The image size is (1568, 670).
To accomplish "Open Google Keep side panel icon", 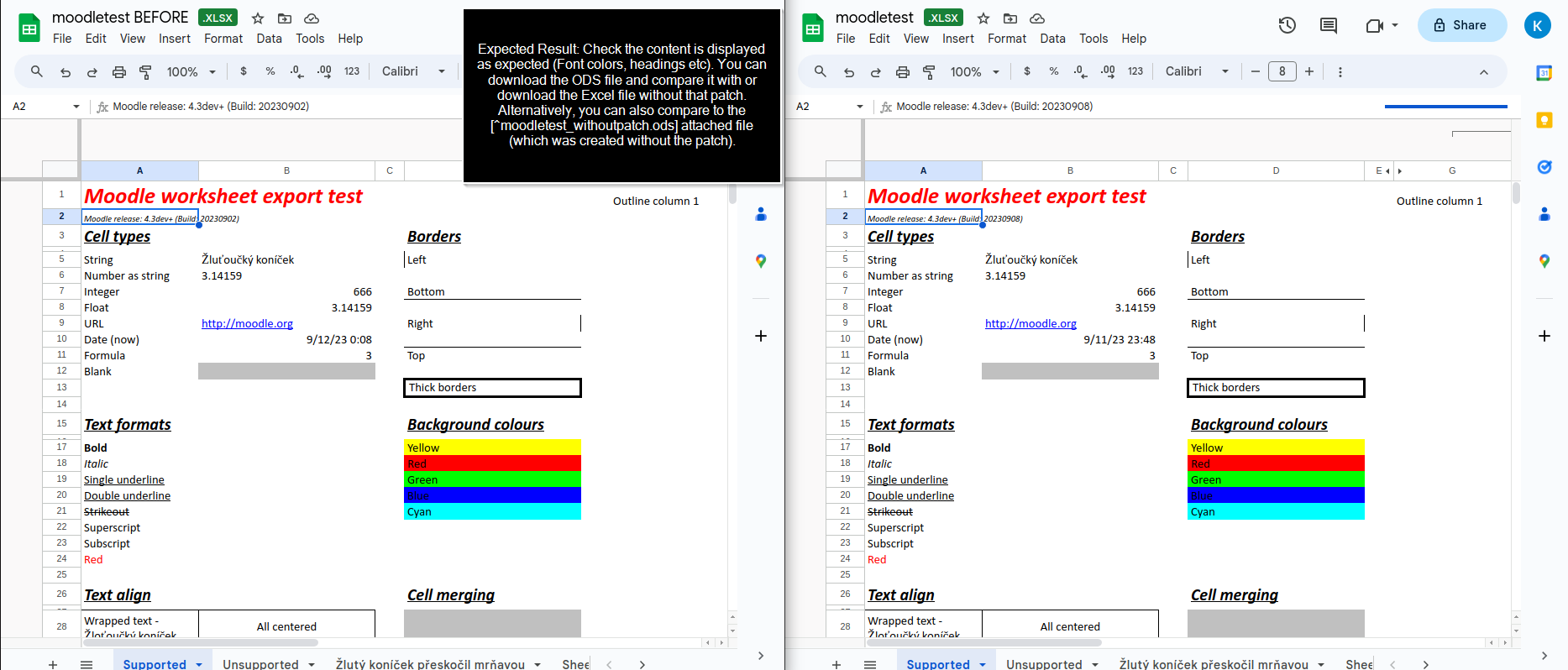I will (1544, 120).
